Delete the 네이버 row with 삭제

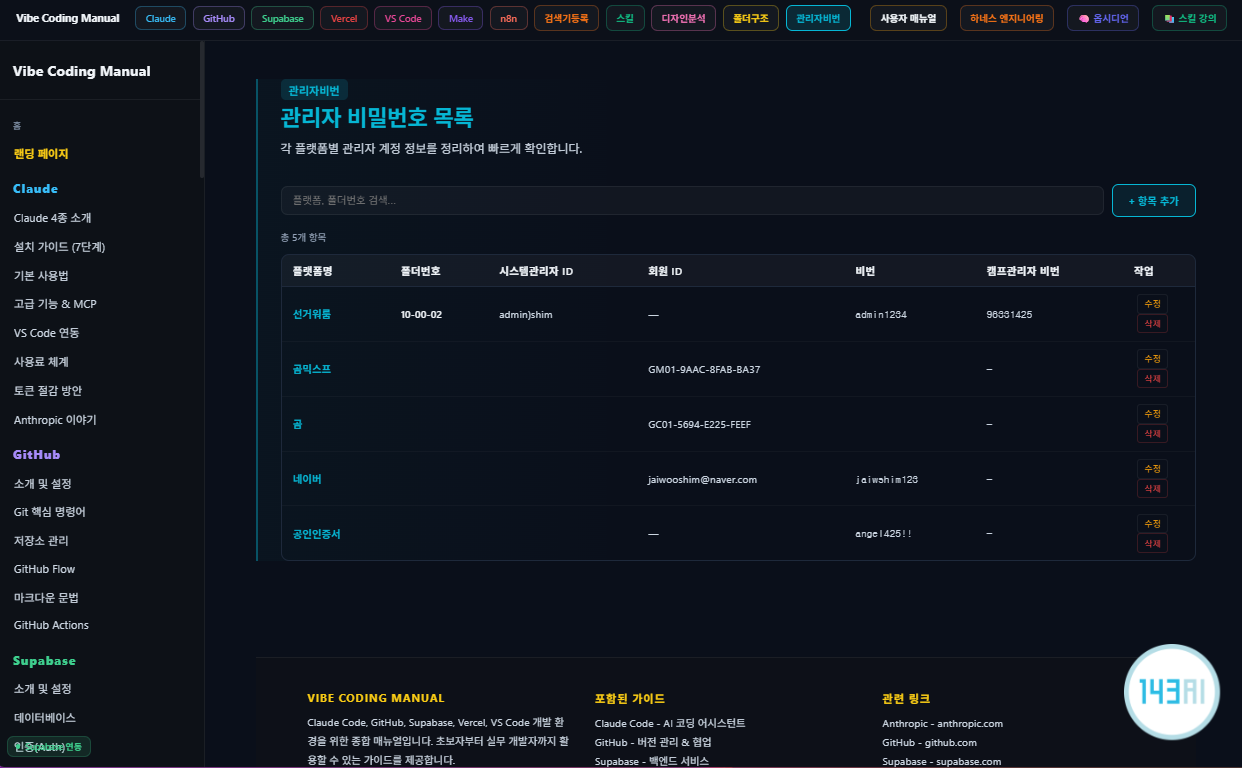(1152, 489)
